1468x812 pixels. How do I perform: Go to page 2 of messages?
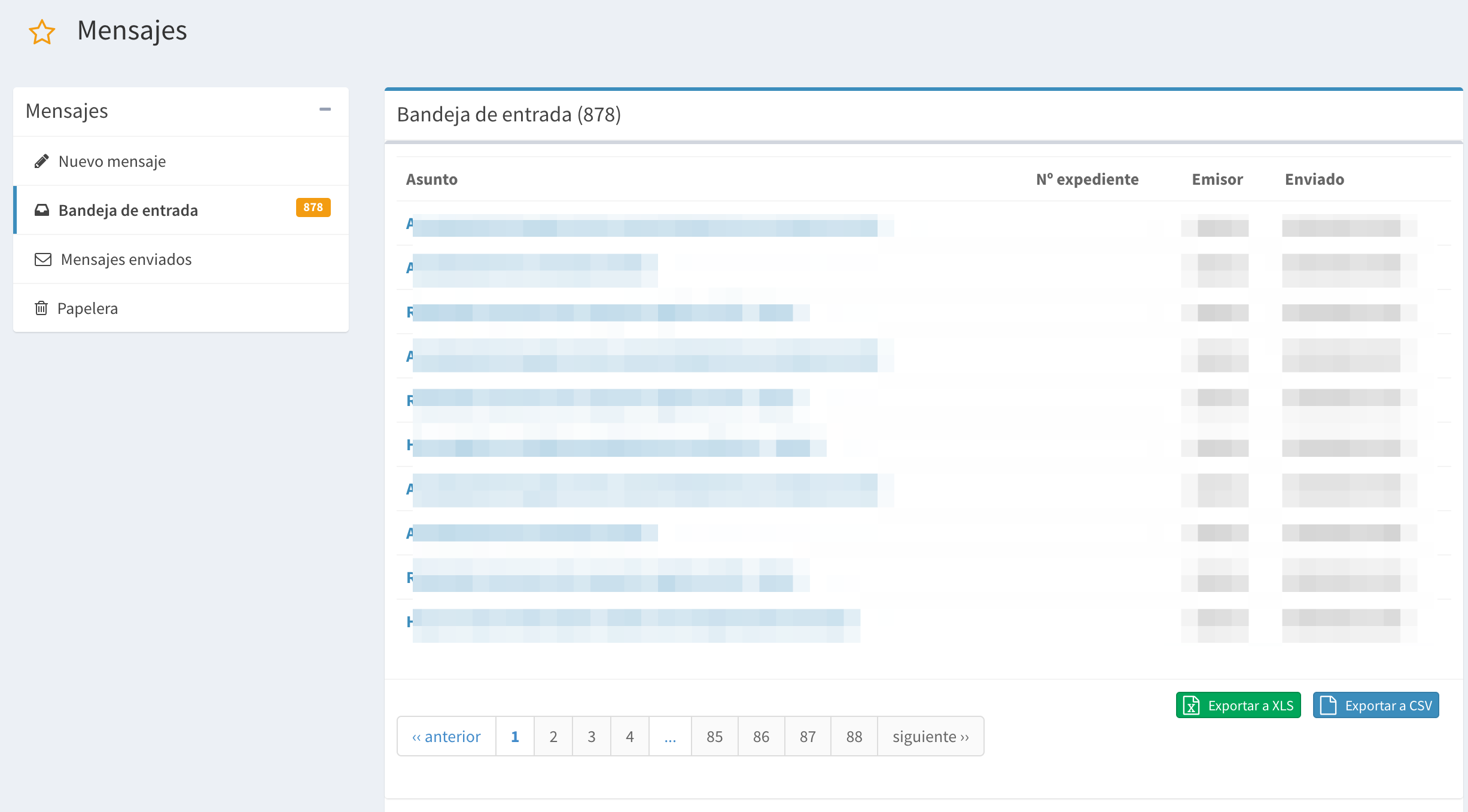point(553,737)
